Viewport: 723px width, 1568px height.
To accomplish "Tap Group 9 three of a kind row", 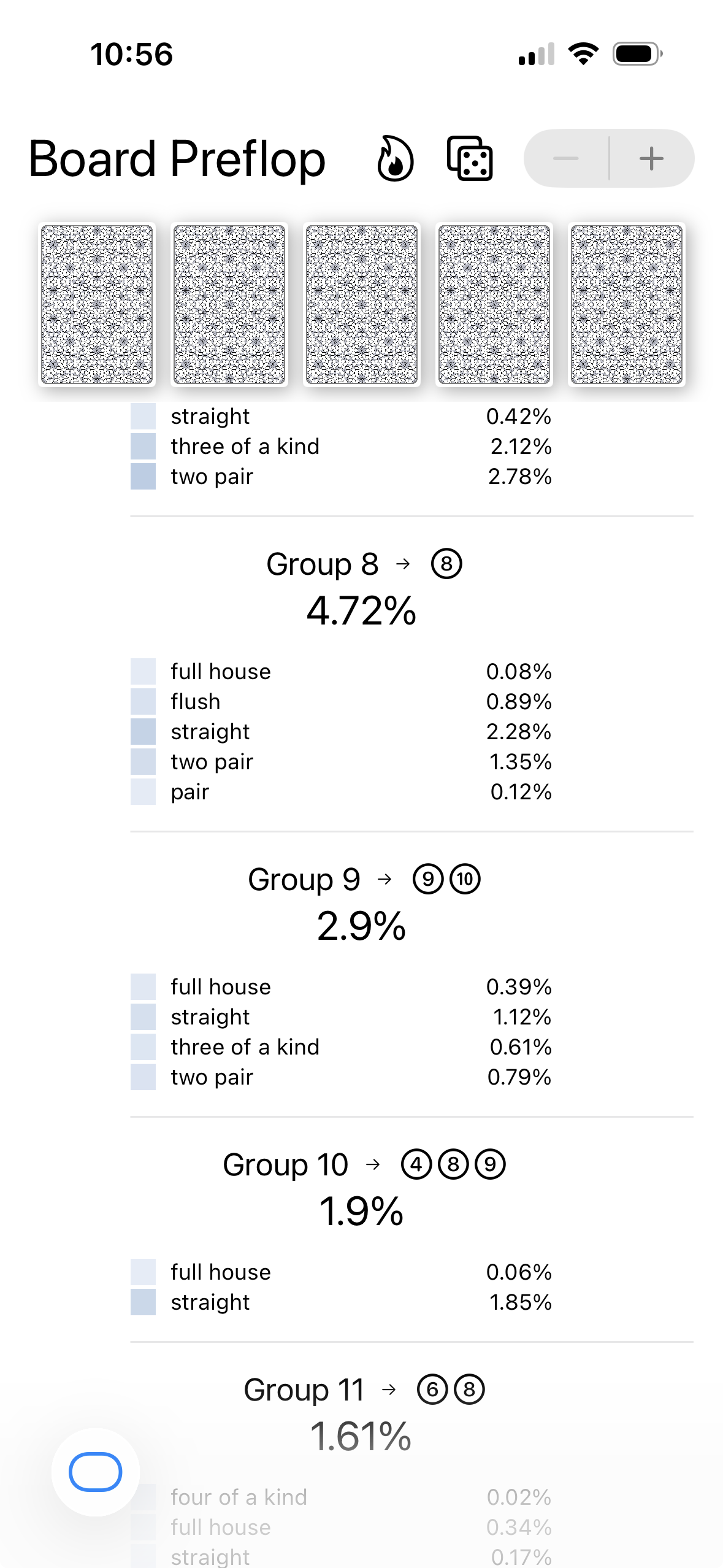I will pyautogui.click(x=341, y=1047).
